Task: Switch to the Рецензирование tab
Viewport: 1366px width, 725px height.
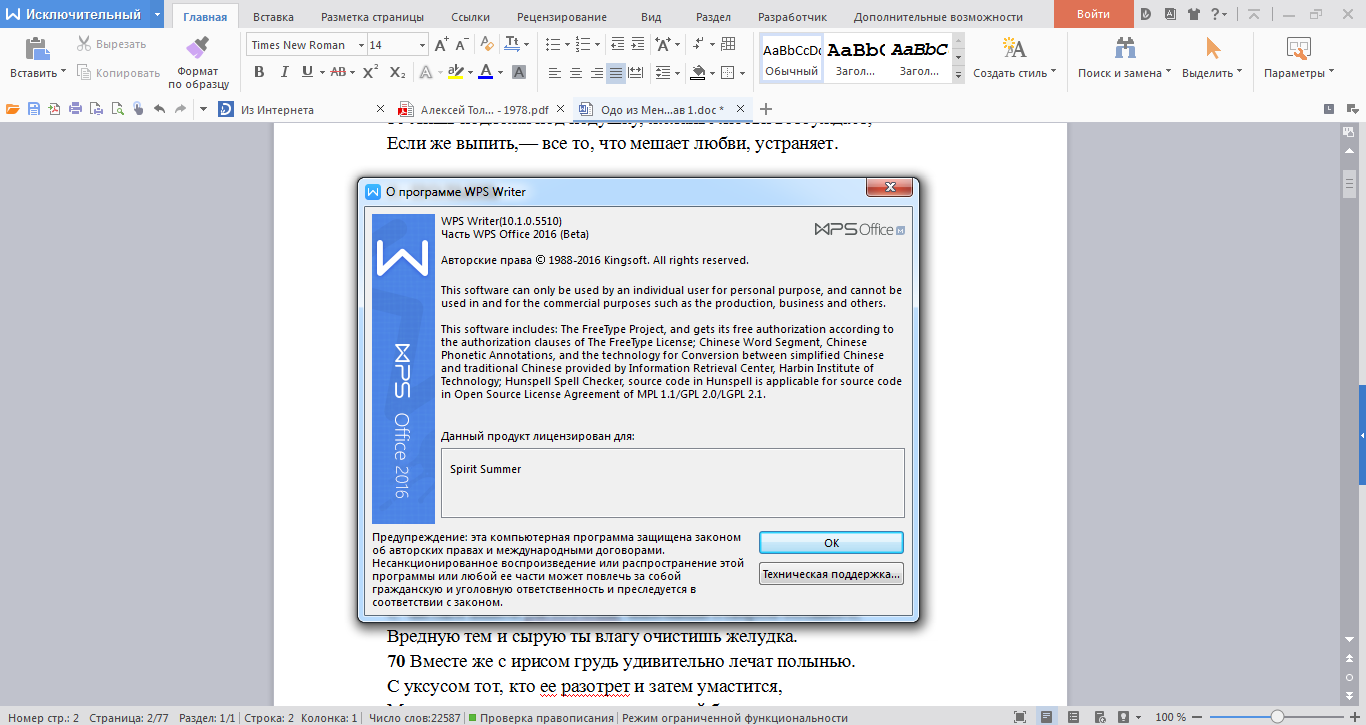Action: tap(561, 17)
